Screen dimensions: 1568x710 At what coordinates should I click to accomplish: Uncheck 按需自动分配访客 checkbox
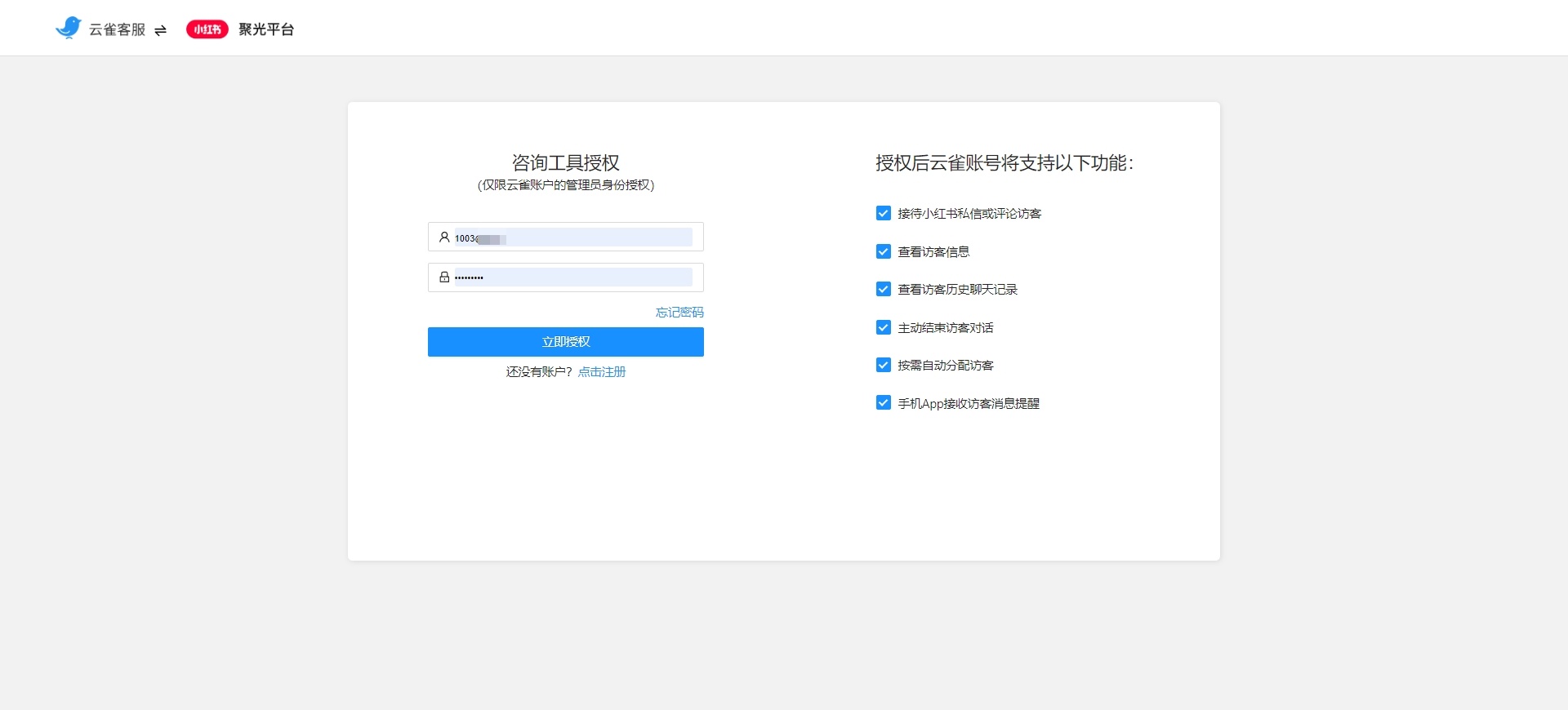tap(883, 365)
